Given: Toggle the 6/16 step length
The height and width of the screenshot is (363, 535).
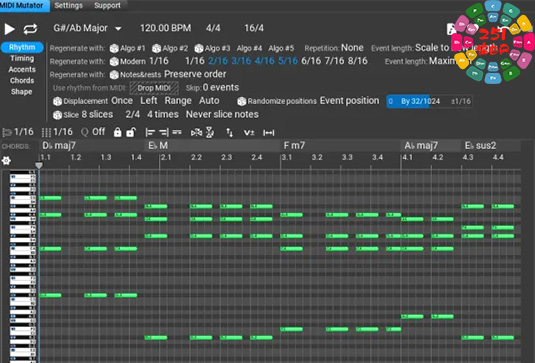Looking at the screenshot, I should (x=311, y=61).
